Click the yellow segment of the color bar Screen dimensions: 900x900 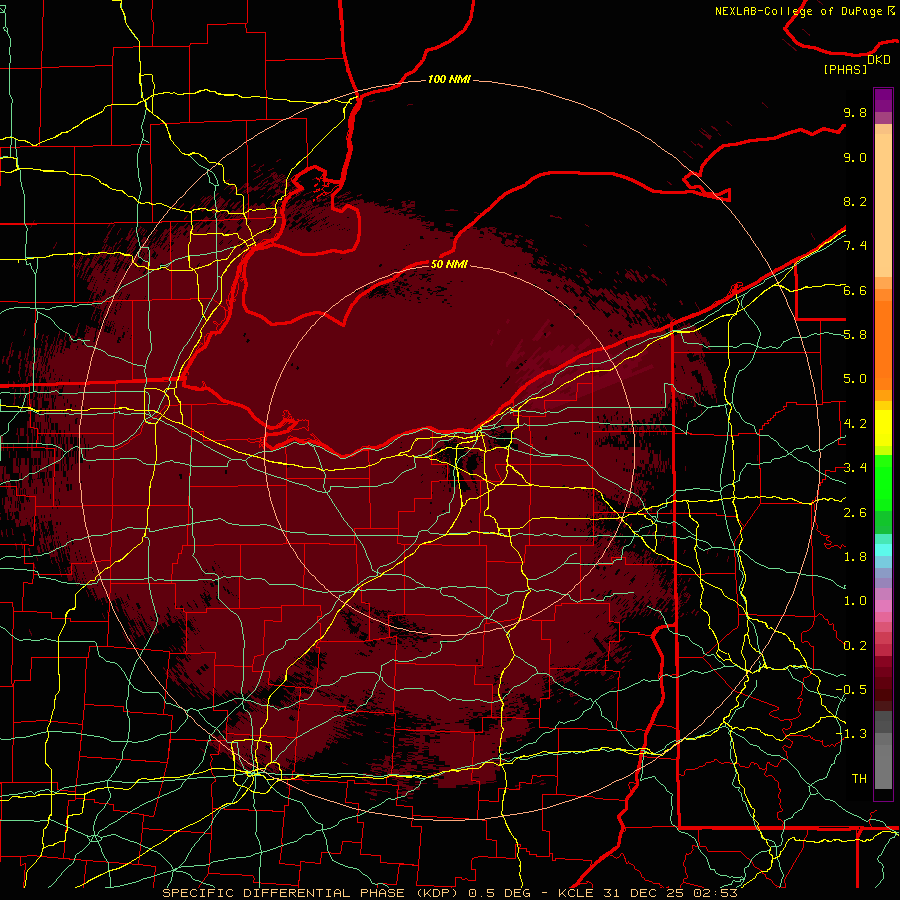coord(883,428)
